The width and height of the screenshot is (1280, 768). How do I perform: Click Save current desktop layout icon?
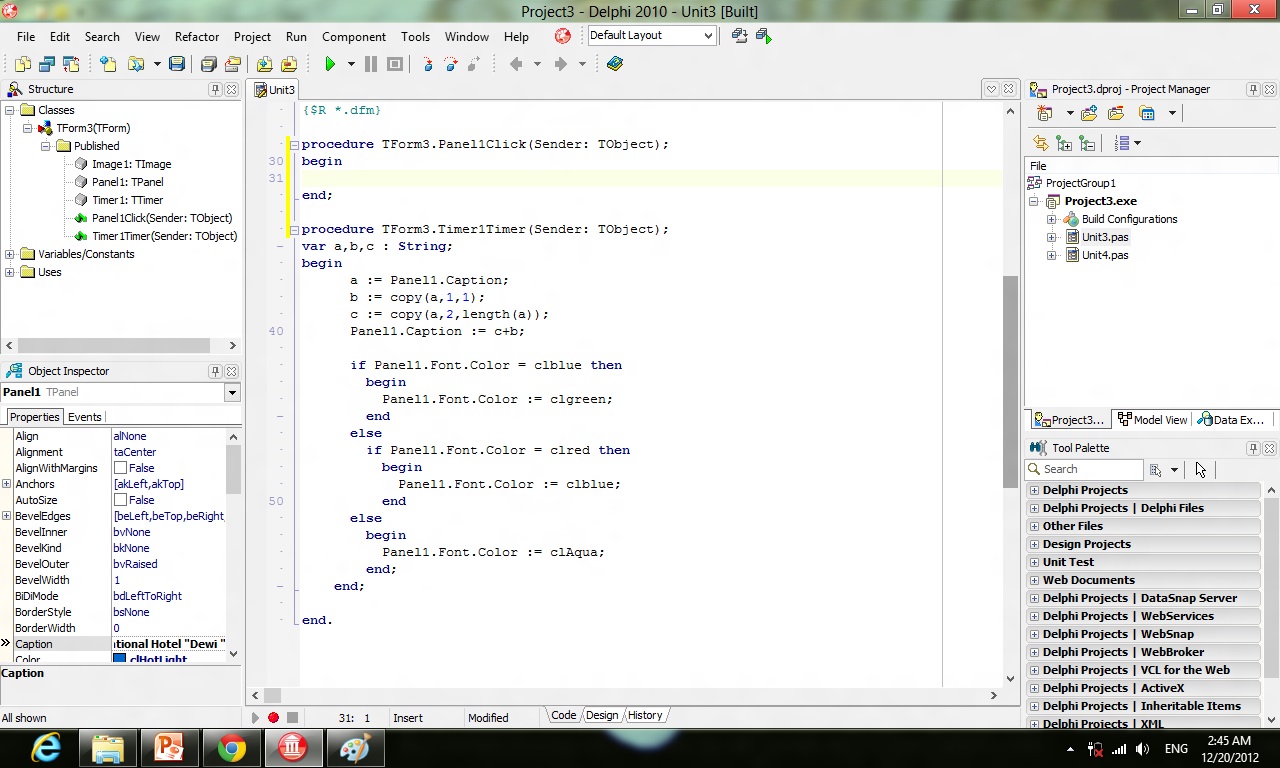click(739, 36)
